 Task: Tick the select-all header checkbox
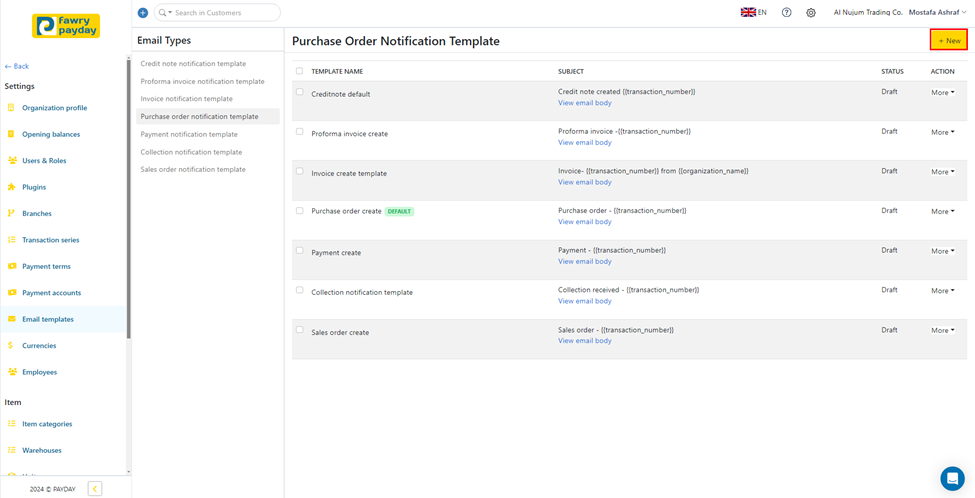point(299,71)
